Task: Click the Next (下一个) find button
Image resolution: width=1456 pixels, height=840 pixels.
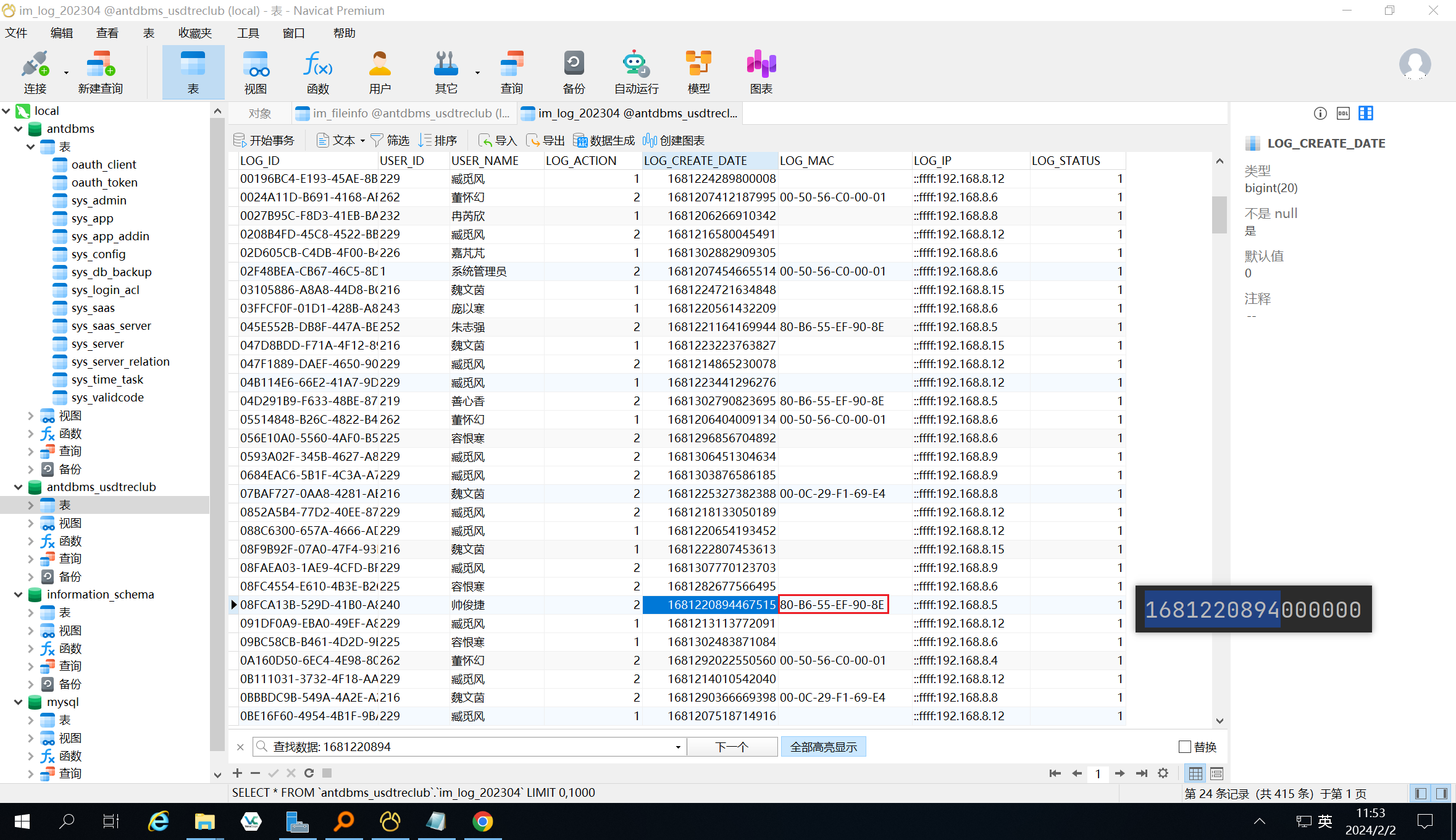Action: 732,747
